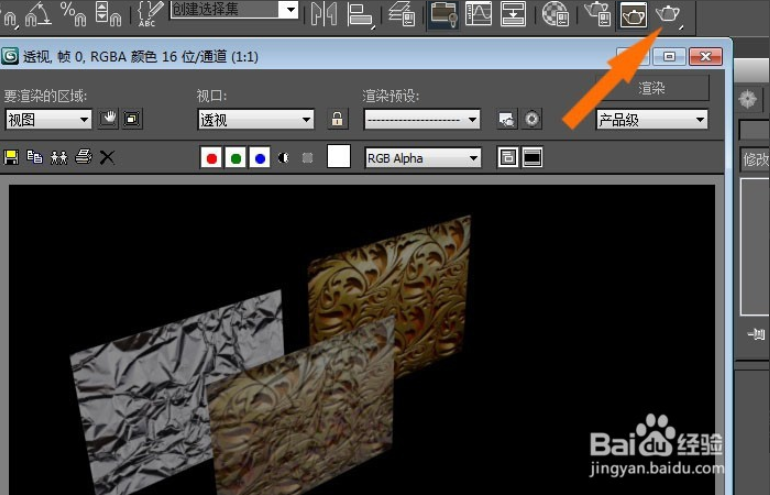Select the Align tool
The width and height of the screenshot is (770, 495).
pos(360,14)
